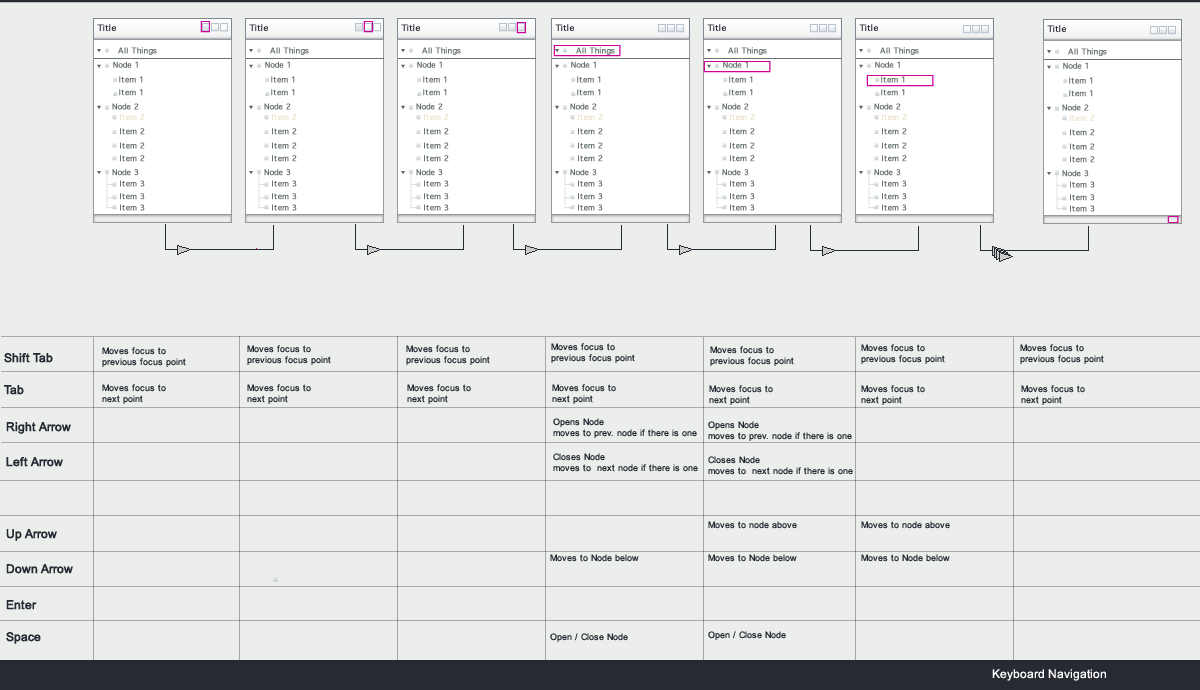Click the highlighted middle title-bar button in second window
1200x690 pixels.
tap(368, 27)
